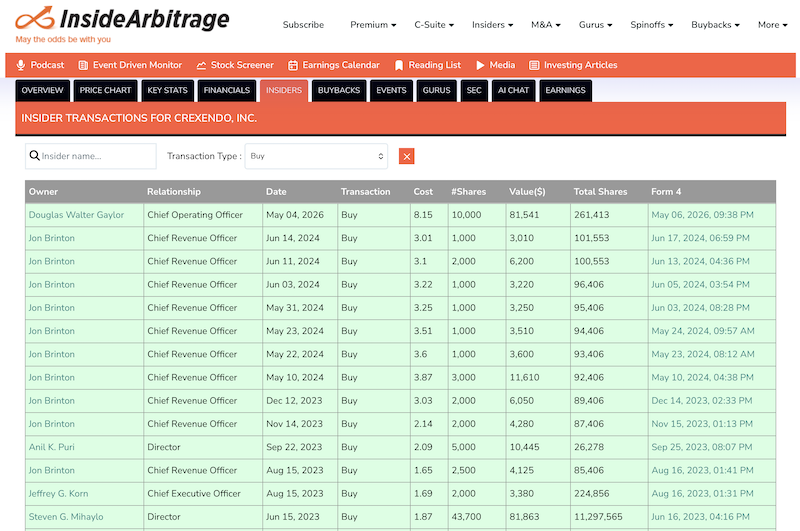Select the May 04, 2026 date cell

click(x=300, y=215)
